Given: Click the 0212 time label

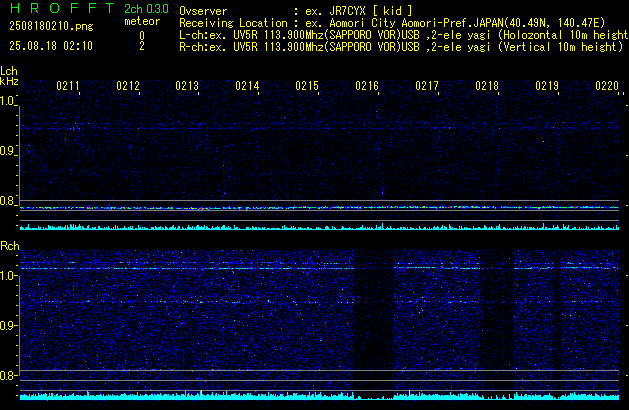Looking at the screenshot, I should pyautogui.click(x=128, y=86).
